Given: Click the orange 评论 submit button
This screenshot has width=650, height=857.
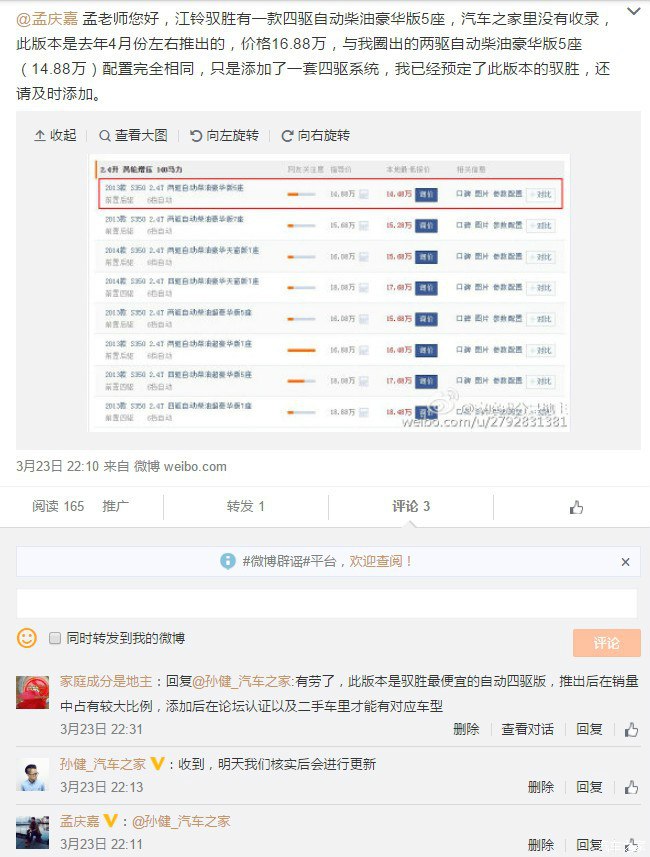Looking at the screenshot, I should pos(606,643).
